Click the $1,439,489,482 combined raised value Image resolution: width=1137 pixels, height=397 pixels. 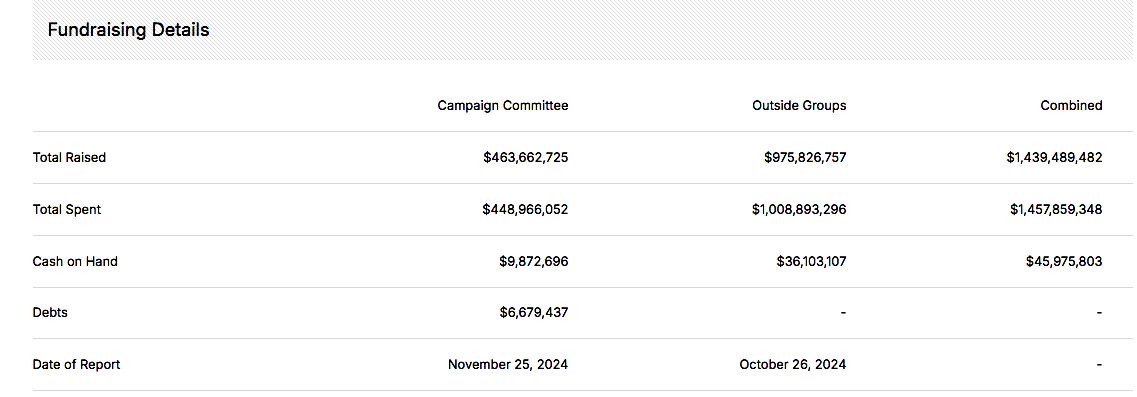click(x=1054, y=157)
